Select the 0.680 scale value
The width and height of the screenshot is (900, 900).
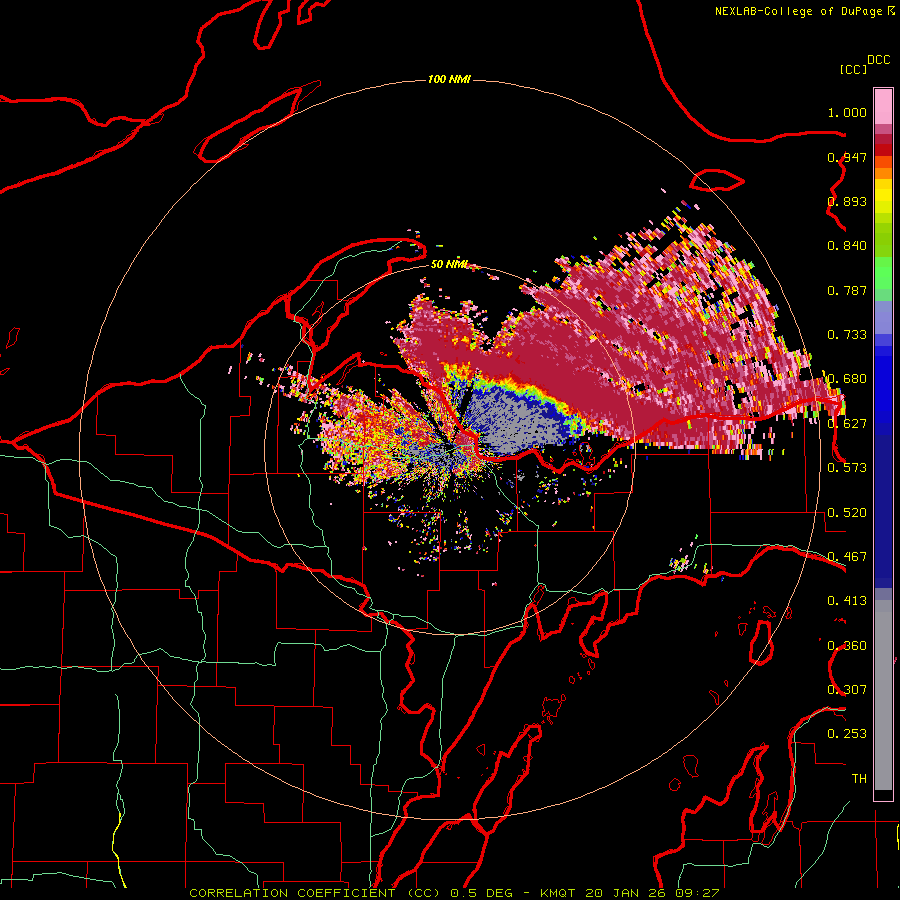tap(847, 379)
